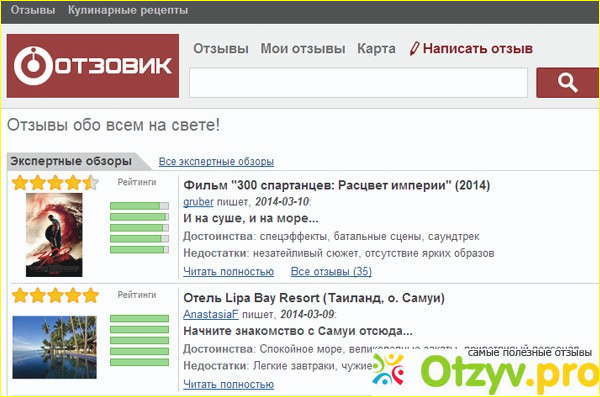Click first green rating bar of film review
This screenshot has height=397, width=600.
click(x=139, y=206)
